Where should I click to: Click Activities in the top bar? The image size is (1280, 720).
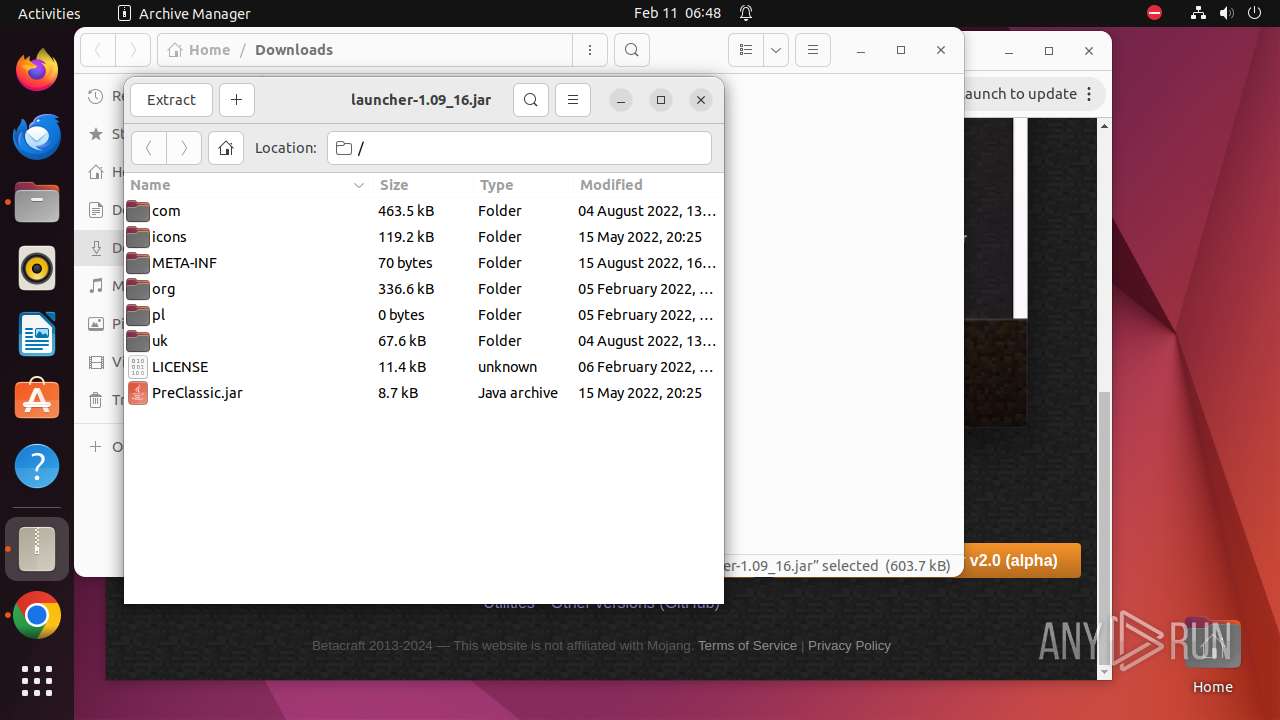[49, 13]
